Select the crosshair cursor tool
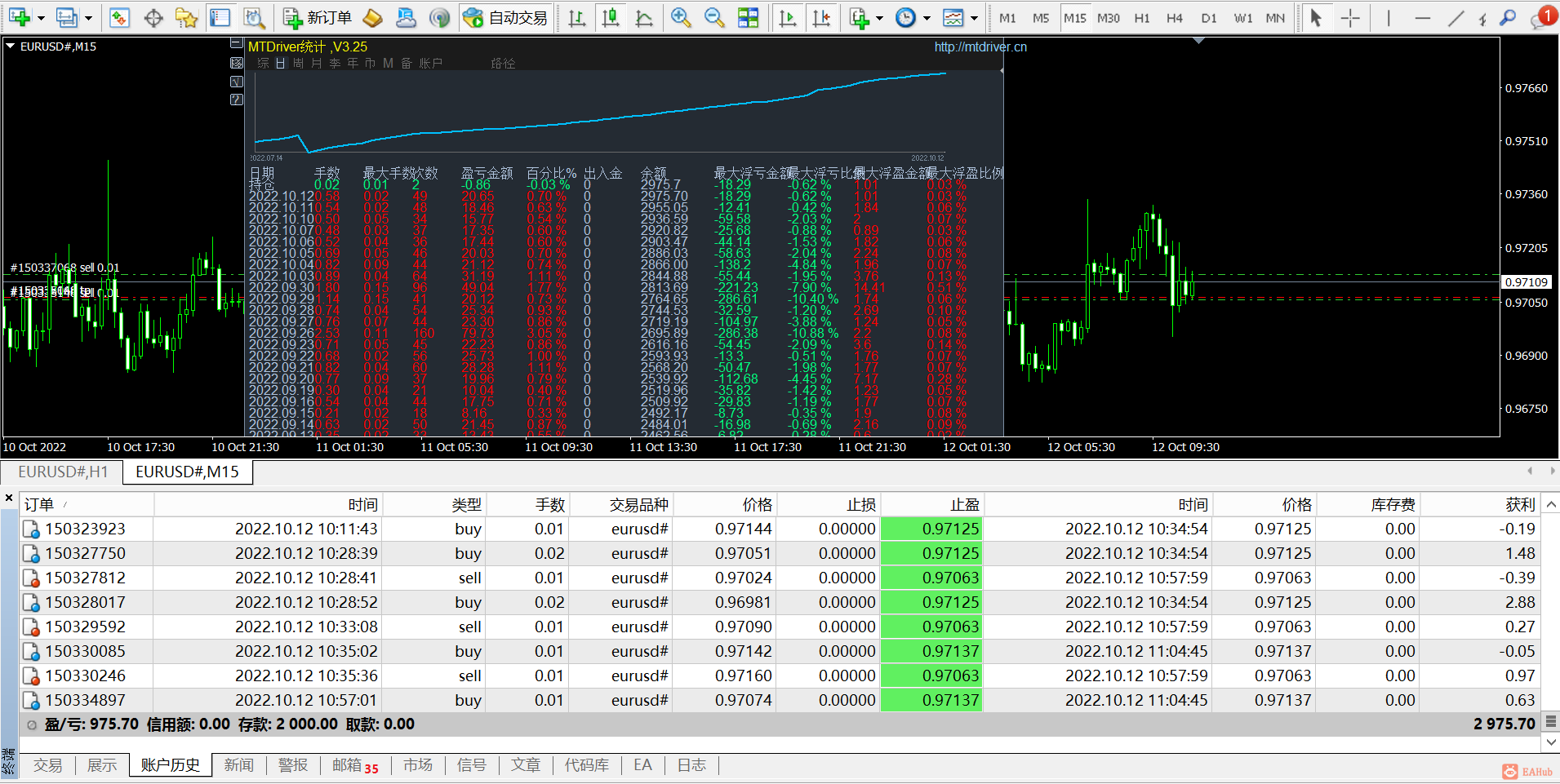The height and width of the screenshot is (784, 1560). pyautogui.click(x=1350, y=18)
